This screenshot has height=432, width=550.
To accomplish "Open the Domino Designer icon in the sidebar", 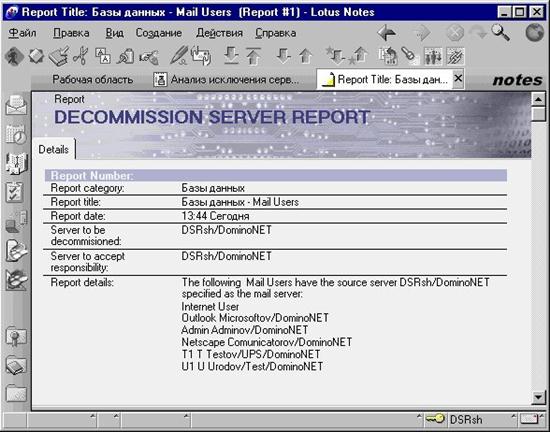I will (16, 279).
